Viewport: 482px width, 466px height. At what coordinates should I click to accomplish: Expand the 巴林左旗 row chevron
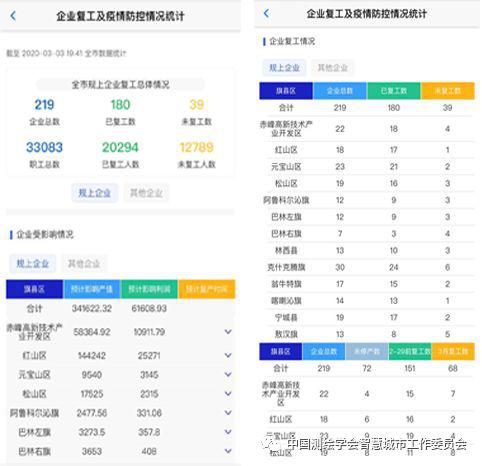pyautogui.click(x=228, y=432)
